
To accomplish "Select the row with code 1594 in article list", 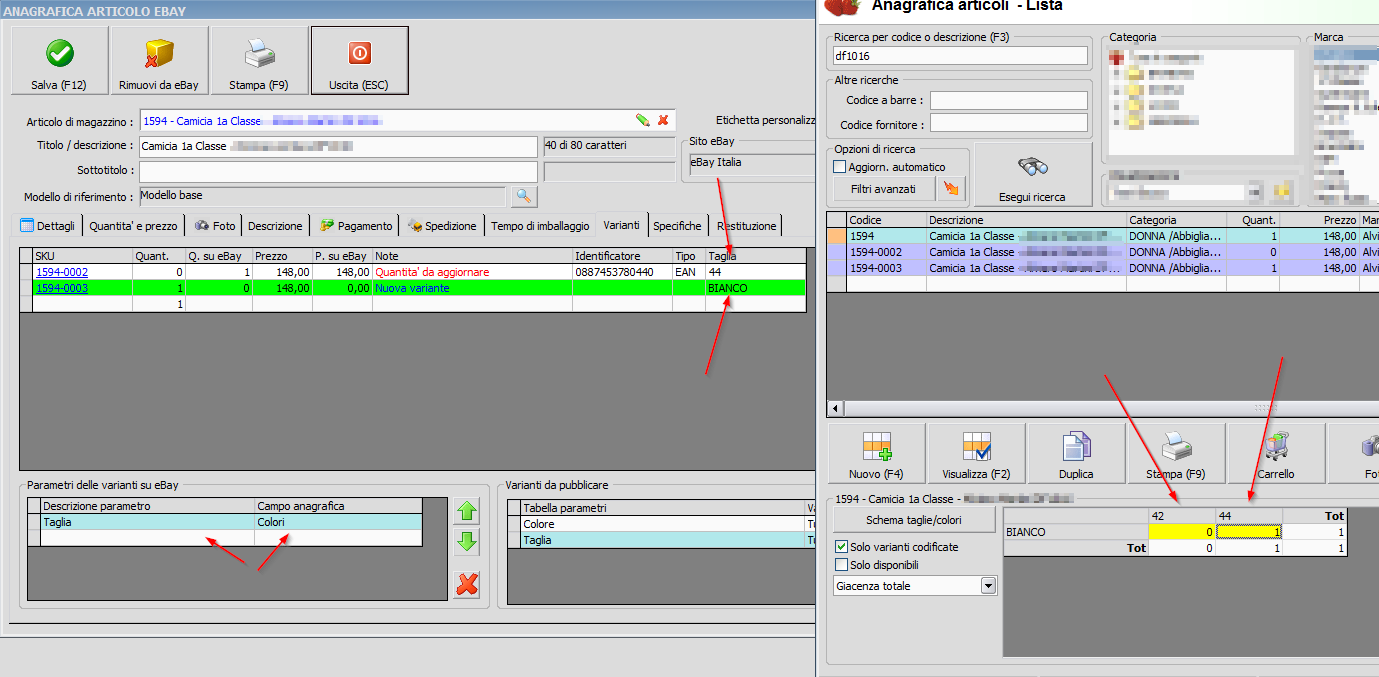I will 1103,236.
